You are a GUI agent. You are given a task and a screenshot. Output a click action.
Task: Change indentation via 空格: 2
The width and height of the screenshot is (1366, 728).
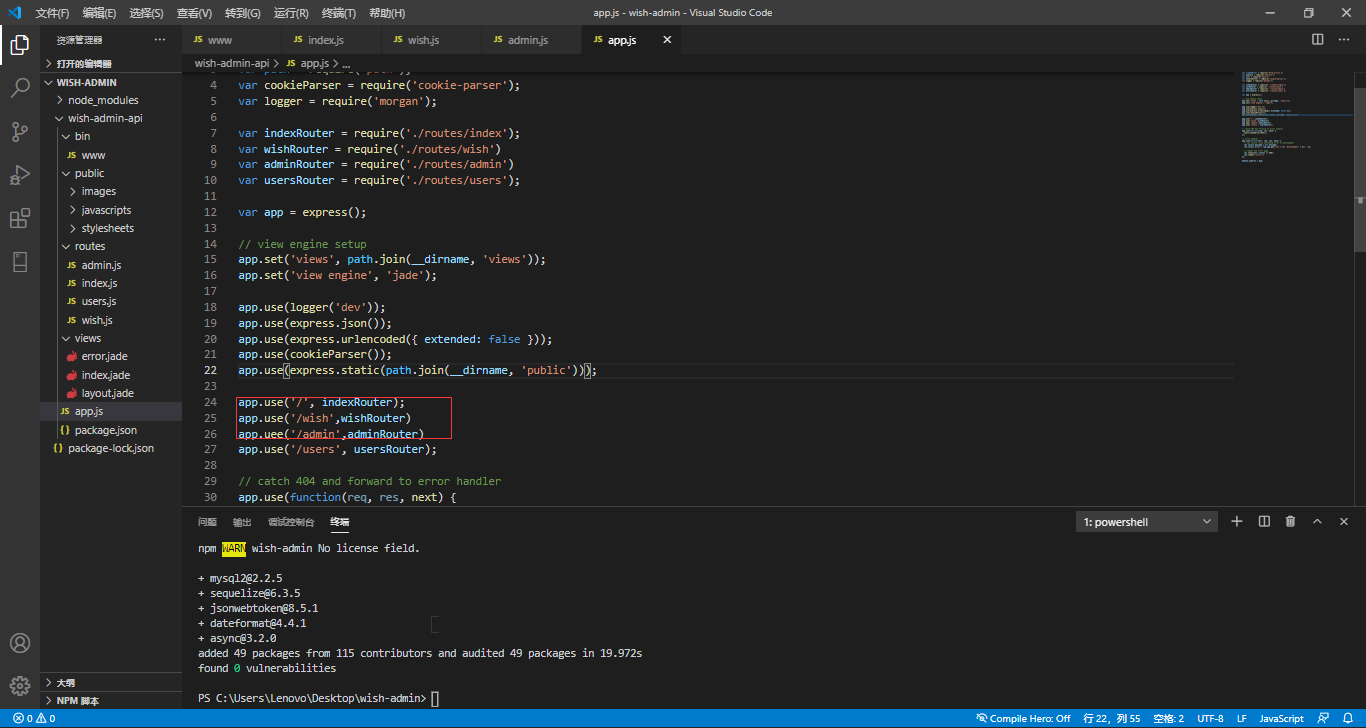point(1169,718)
